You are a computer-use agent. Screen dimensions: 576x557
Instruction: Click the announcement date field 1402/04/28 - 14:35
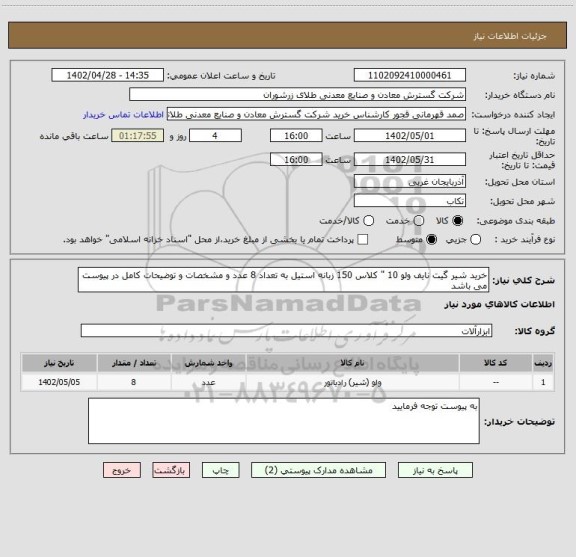(107, 75)
